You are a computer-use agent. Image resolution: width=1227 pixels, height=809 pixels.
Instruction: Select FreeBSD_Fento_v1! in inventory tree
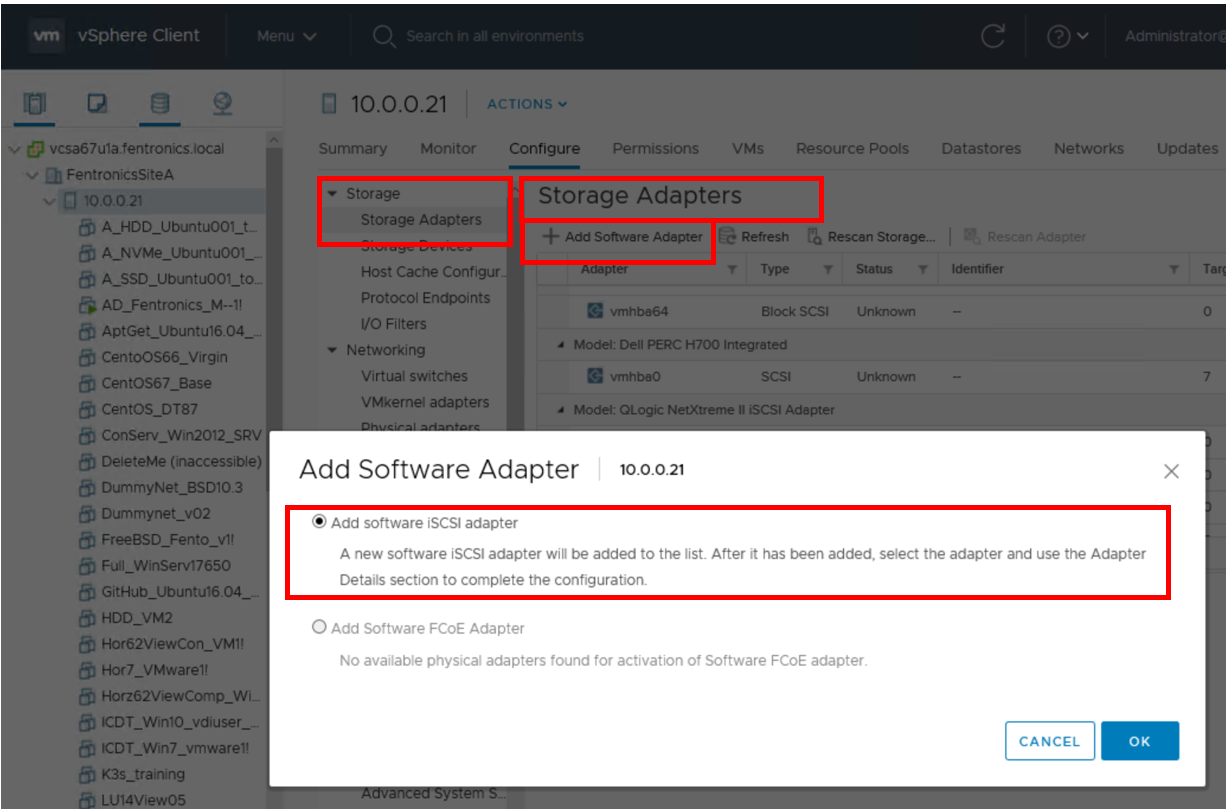167,539
